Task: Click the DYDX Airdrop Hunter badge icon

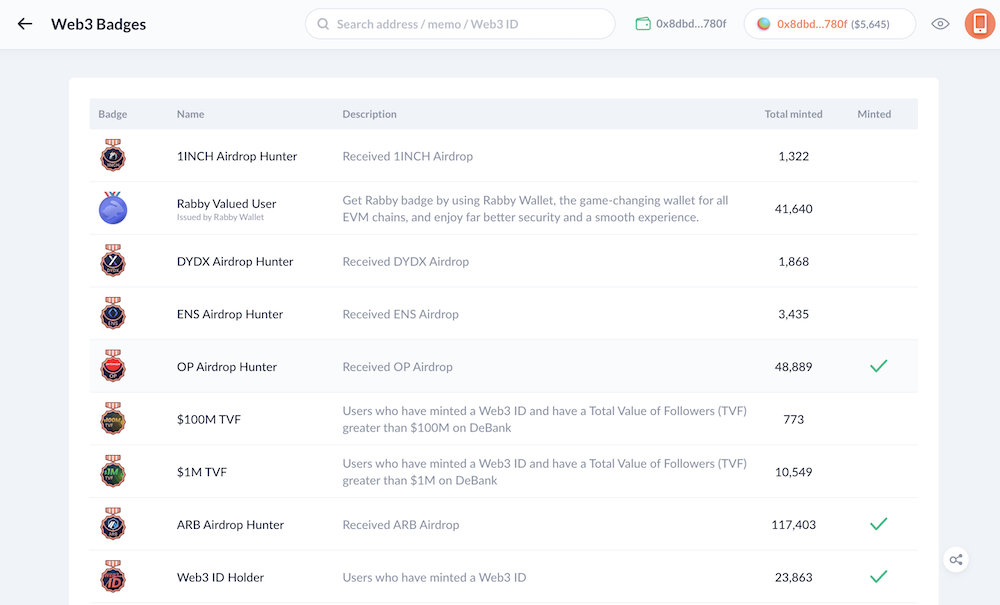Action: [x=113, y=261]
